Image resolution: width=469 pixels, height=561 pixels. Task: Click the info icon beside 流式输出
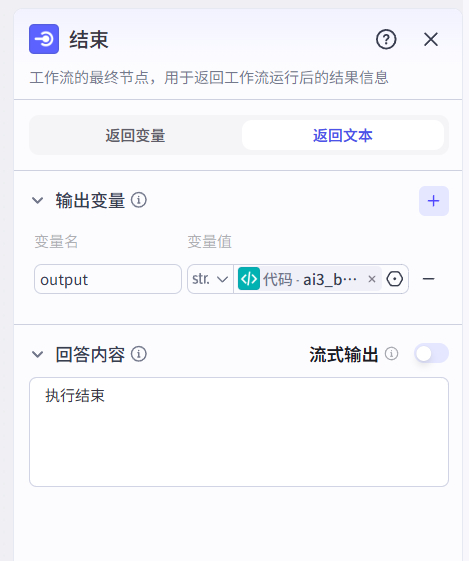click(x=392, y=354)
